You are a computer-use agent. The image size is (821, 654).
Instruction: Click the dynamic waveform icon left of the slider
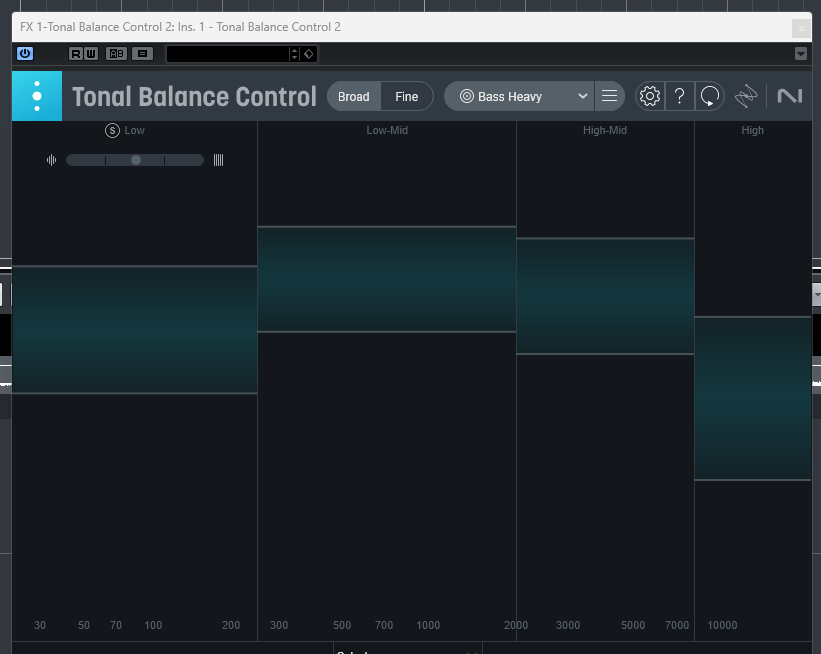tap(51, 160)
